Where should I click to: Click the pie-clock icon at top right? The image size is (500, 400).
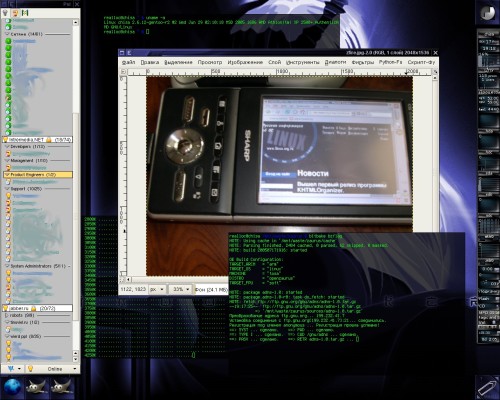[x=487, y=13]
